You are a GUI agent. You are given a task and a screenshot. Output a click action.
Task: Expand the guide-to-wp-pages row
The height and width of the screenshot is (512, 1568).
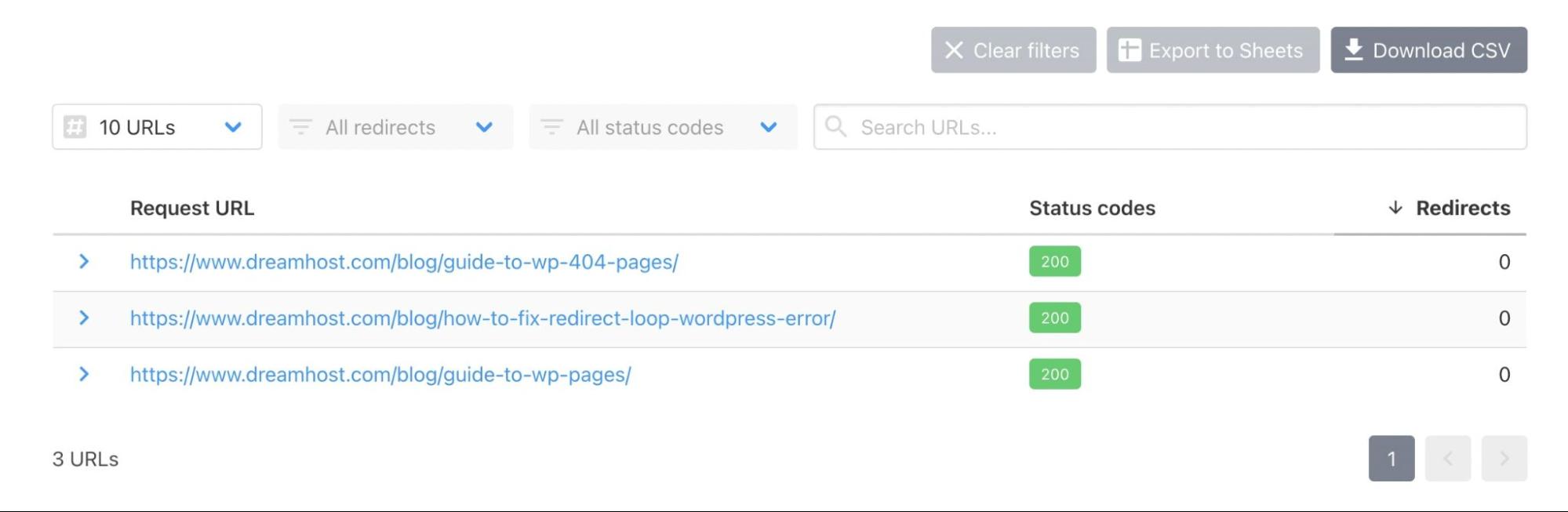(84, 375)
